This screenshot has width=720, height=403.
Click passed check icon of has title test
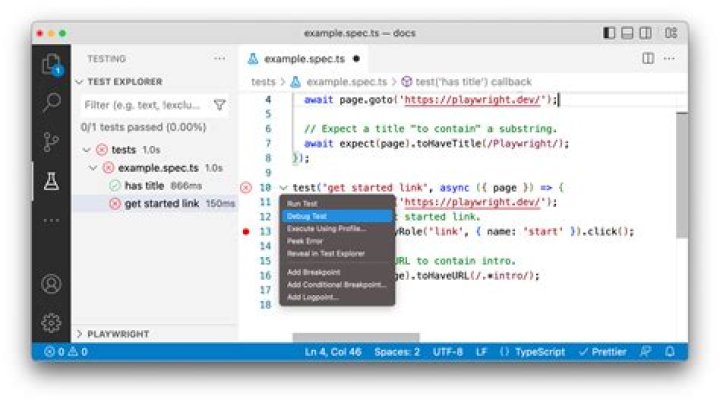(x=115, y=186)
